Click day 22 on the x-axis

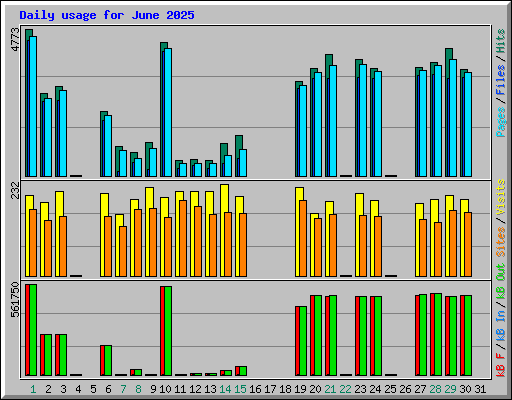(345, 389)
